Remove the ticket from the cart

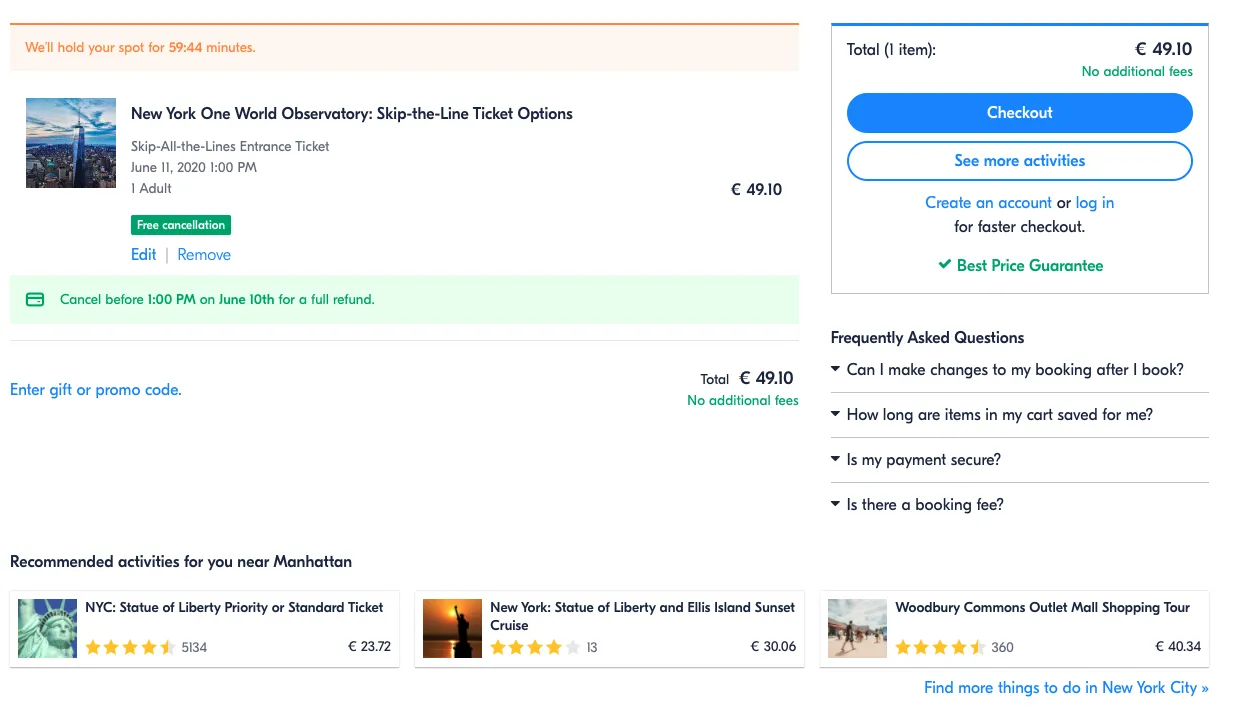(204, 255)
